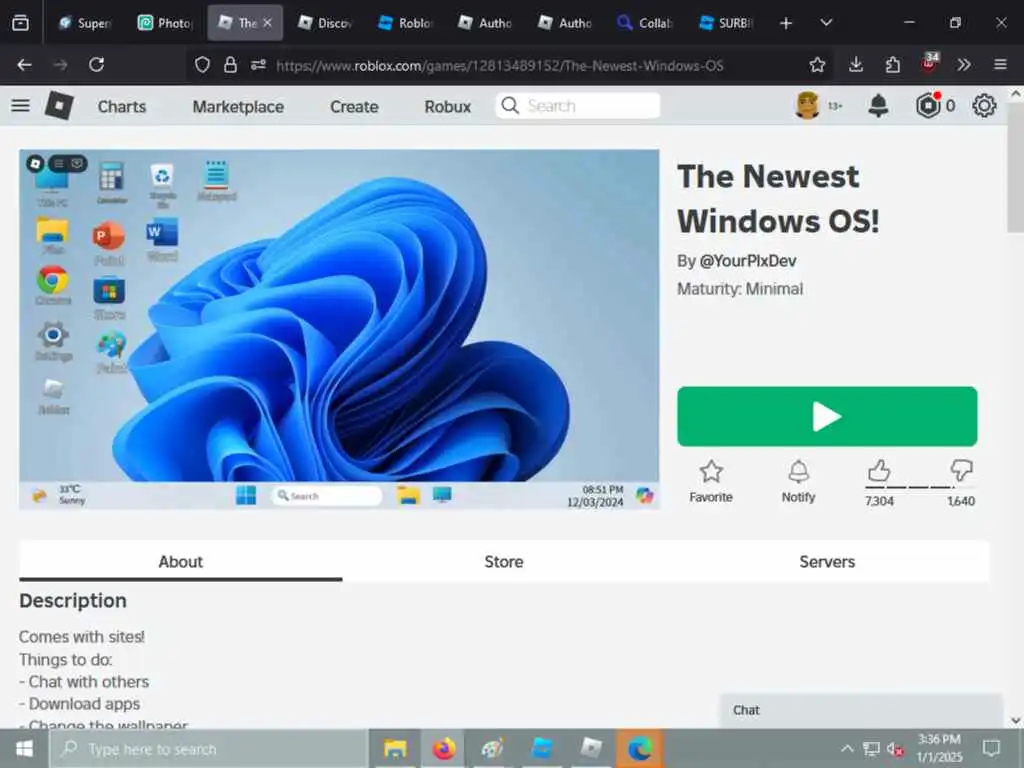Click the muted volume tray icon
1024x768 pixels.
tap(895, 749)
